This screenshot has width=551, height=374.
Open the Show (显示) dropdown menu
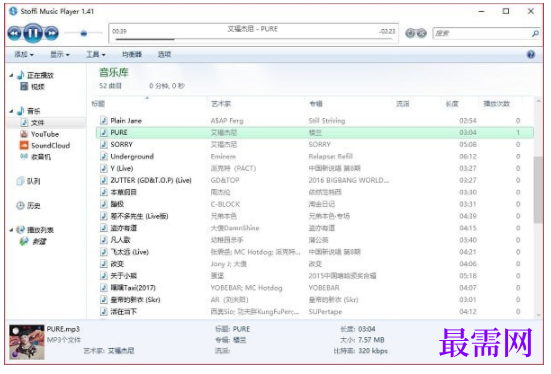pos(60,54)
